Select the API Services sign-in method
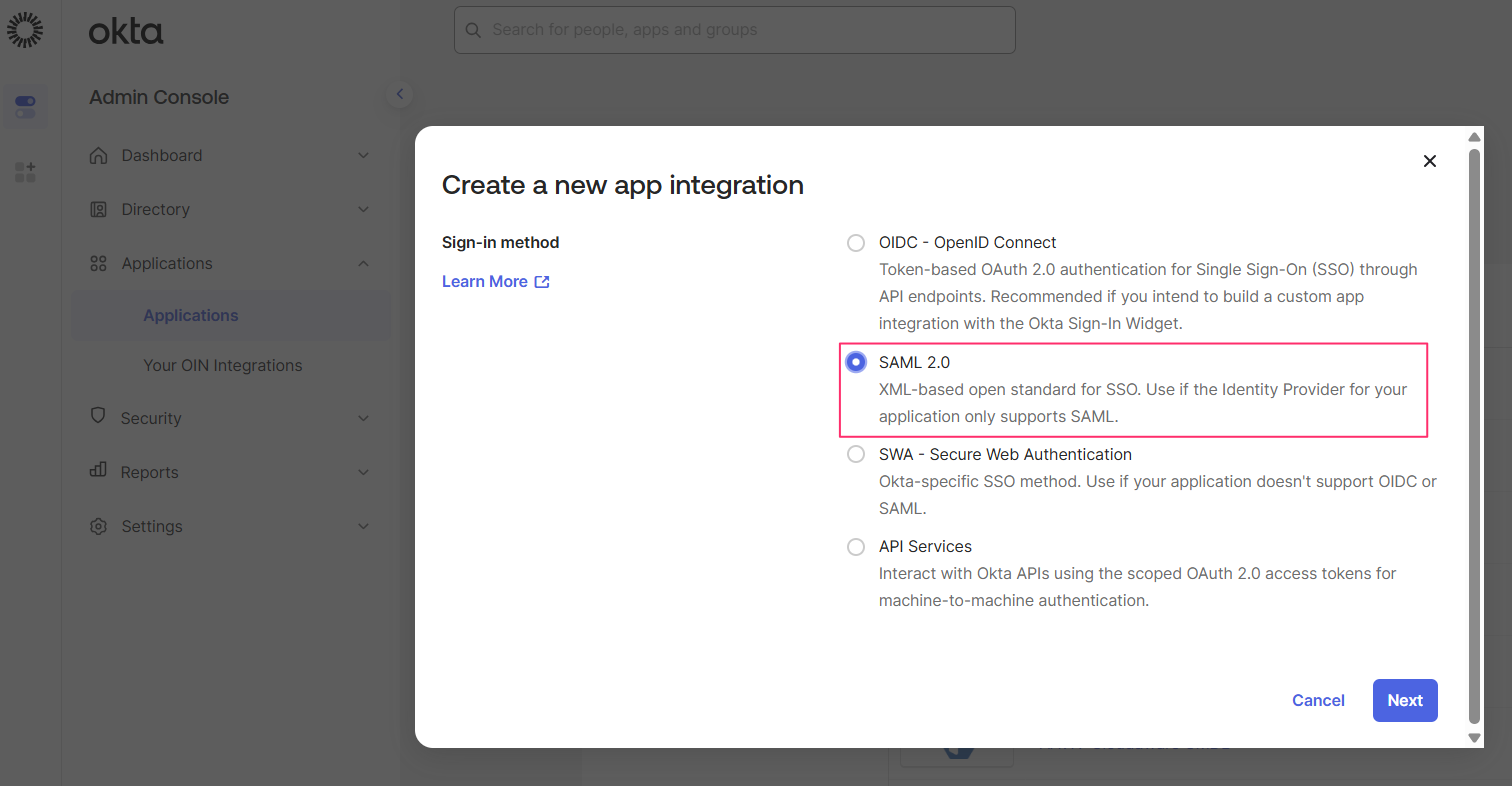The width and height of the screenshot is (1512, 786). (x=855, y=546)
